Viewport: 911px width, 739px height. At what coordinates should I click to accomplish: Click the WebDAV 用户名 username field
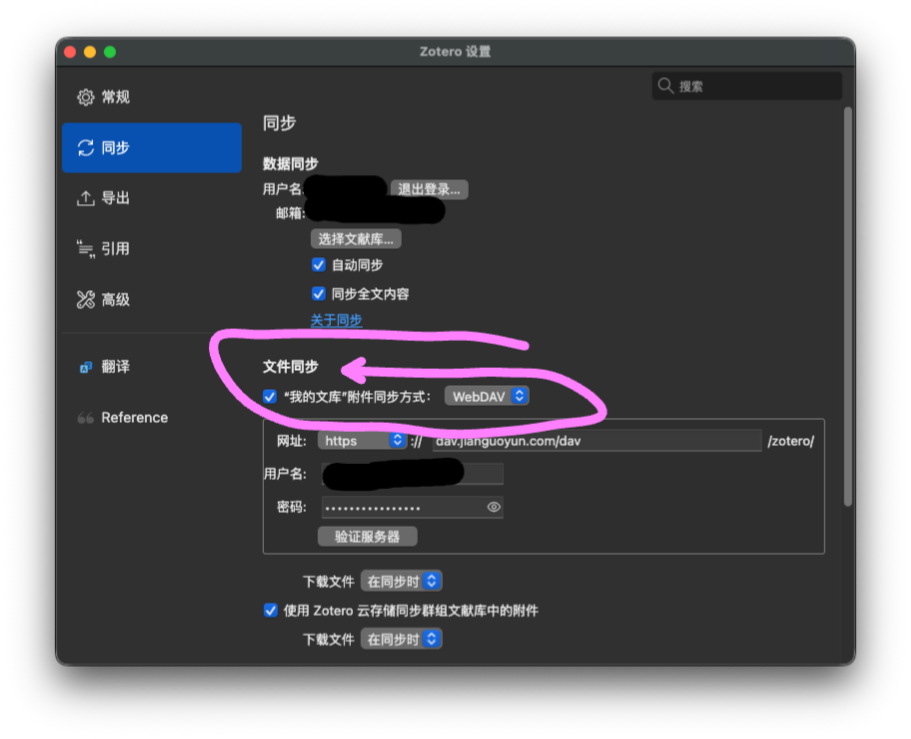[x=413, y=474]
